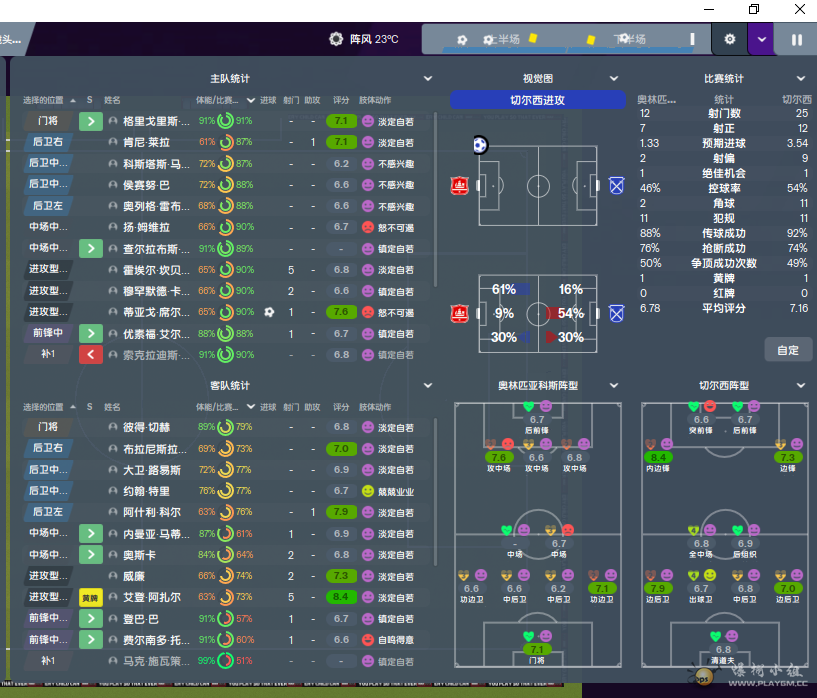Click the 自定 button under match stats
Image resolution: width=817 pixels, height=698 pixels.
pyautogui.click(x=787, y=350)
